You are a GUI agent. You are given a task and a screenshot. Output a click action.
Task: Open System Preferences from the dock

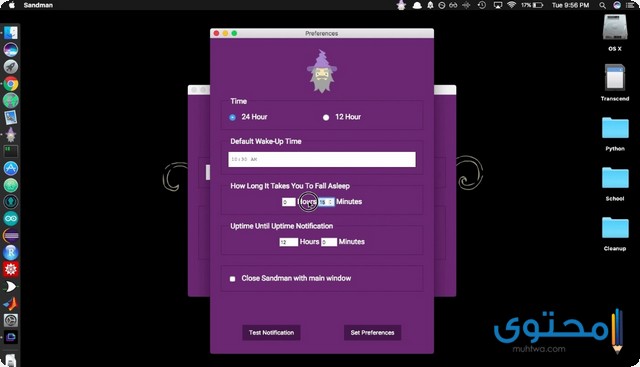tap(11, 320)
